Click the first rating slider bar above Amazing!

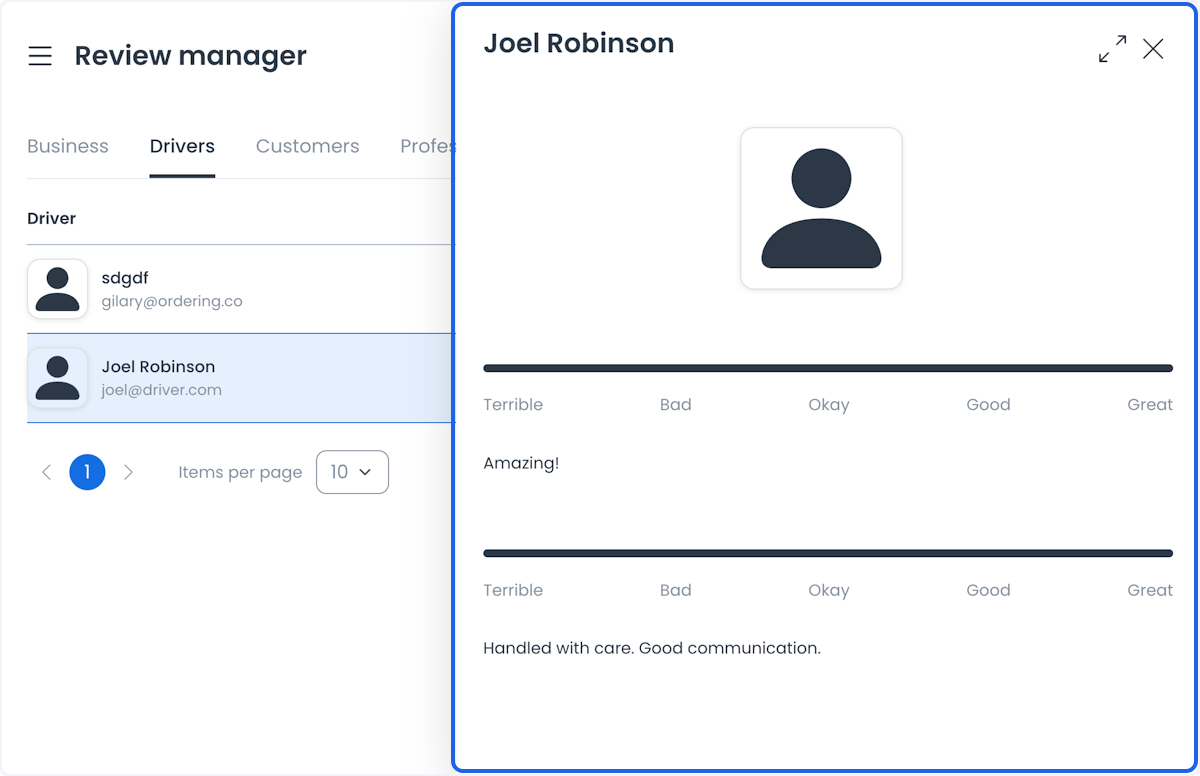(828, 368)
